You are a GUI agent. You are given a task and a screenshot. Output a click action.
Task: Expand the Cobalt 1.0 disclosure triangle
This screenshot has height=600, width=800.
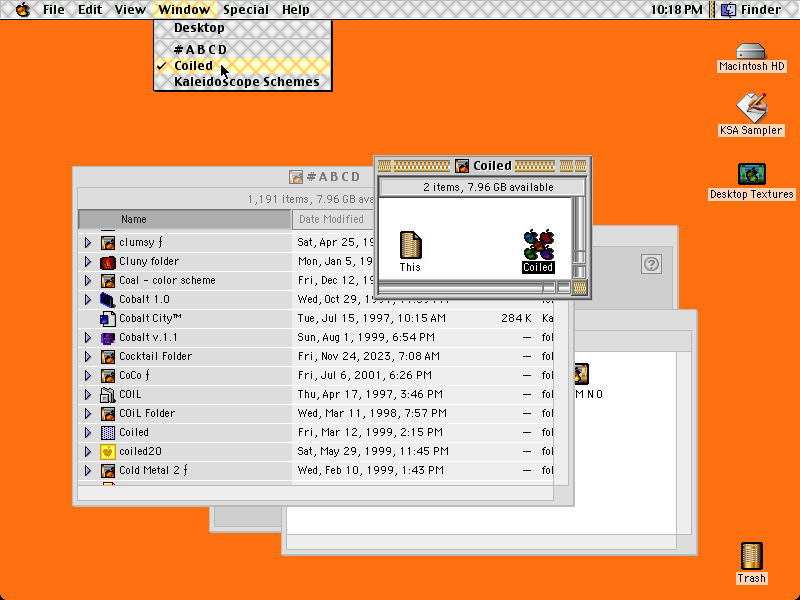[x=88, y=299]
